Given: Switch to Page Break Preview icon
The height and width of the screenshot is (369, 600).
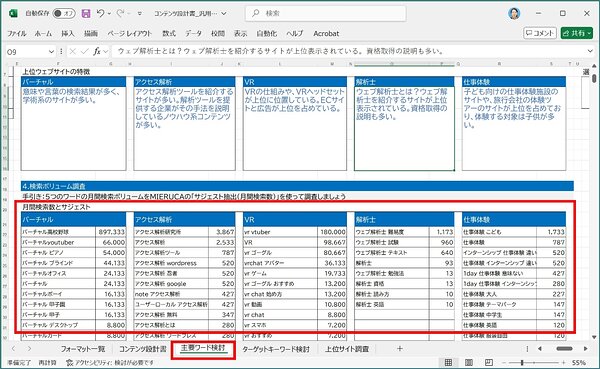Looking at the screenshot, I should pyautogui.click(x=489, y=362).
